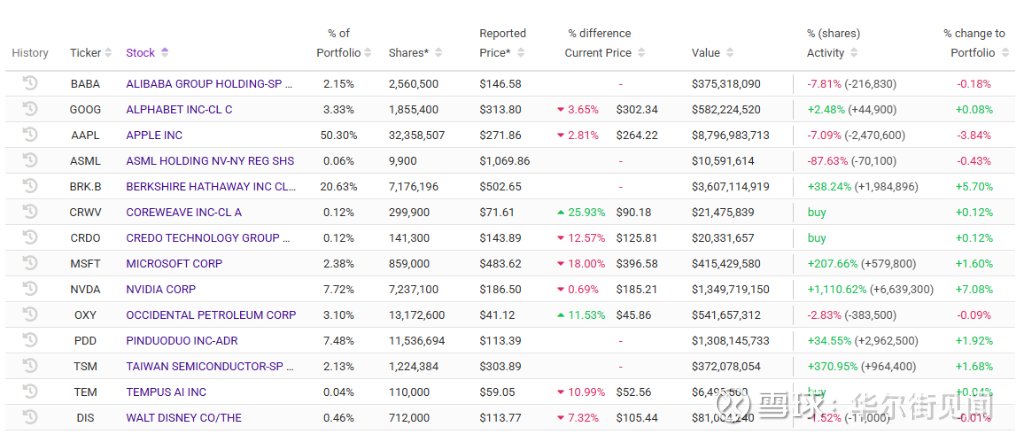The height and width of the screenshot is (438, 1024).
Task: Open ALIBABA GROUP HOLDING stock link
Action: 209,84
